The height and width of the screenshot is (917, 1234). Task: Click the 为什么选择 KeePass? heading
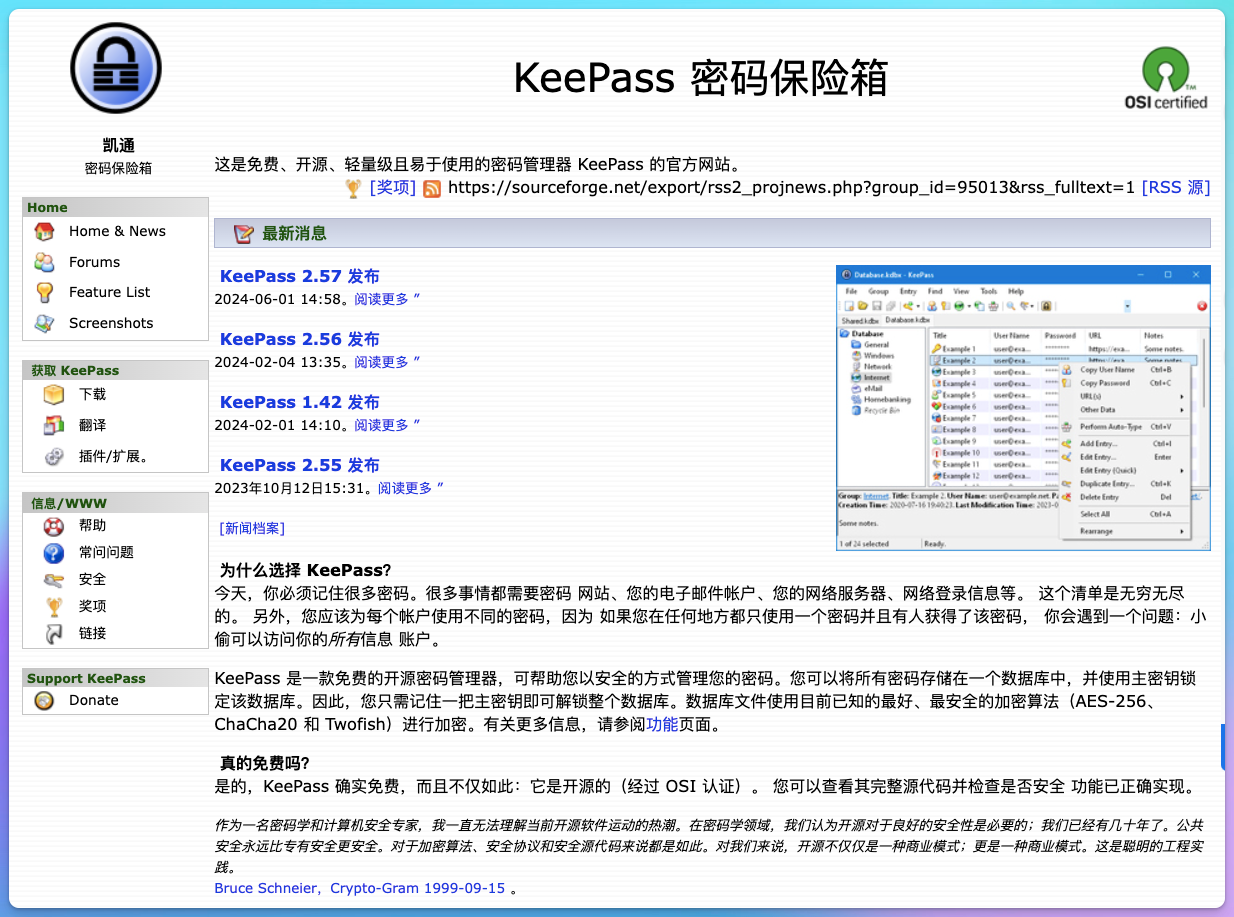pos(305,571)
